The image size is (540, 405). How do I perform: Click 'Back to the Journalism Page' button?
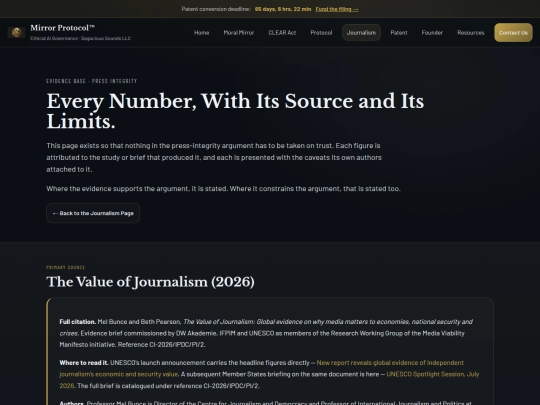93,213
